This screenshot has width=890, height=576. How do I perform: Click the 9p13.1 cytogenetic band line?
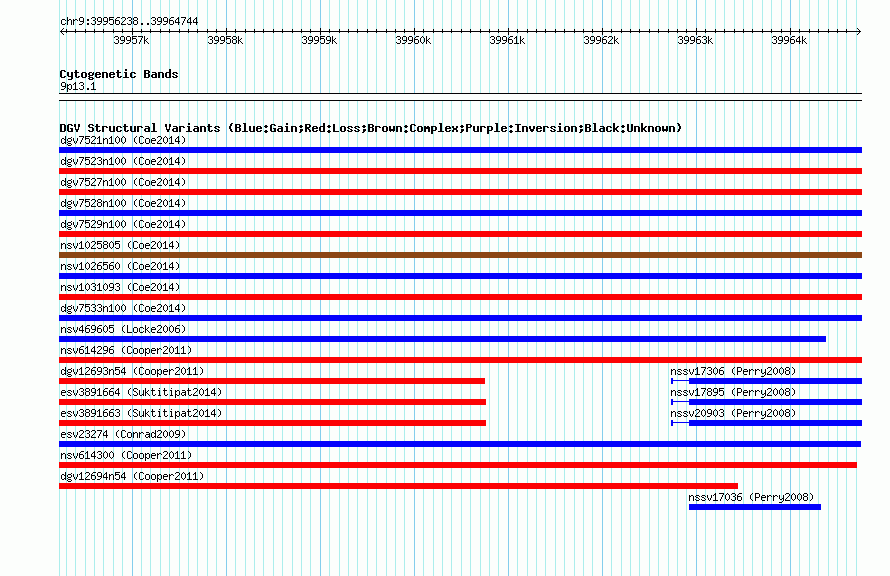460,97
